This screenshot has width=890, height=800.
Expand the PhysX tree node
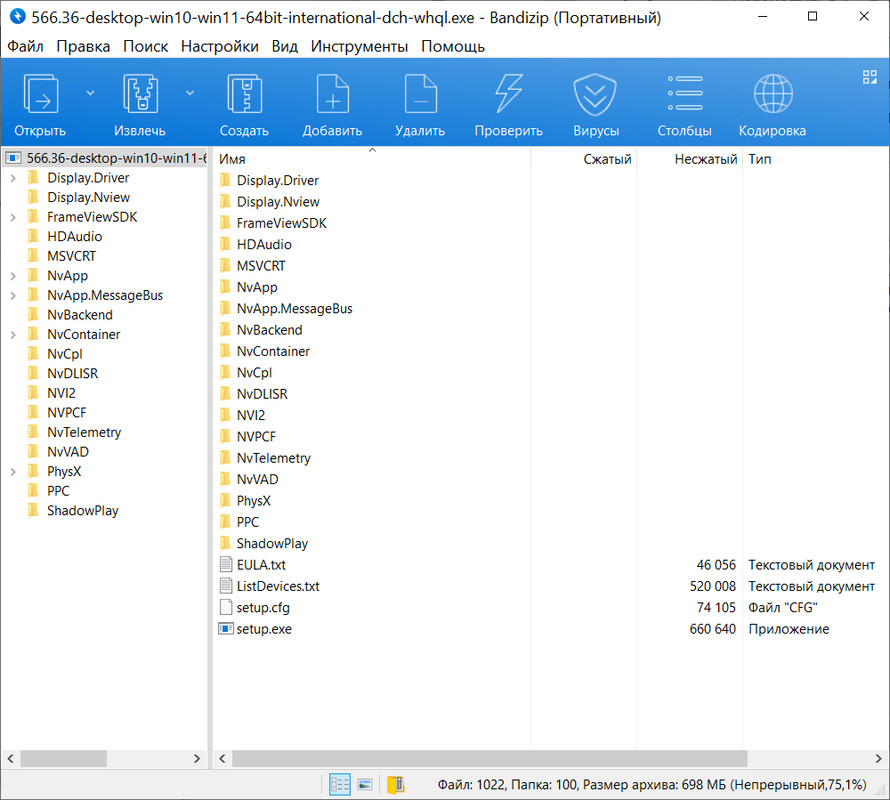click(13, 472)
